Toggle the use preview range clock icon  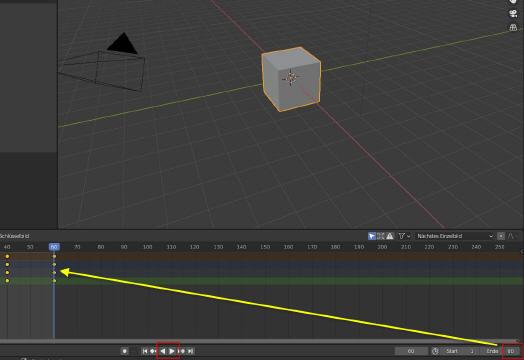click(435, 351)
